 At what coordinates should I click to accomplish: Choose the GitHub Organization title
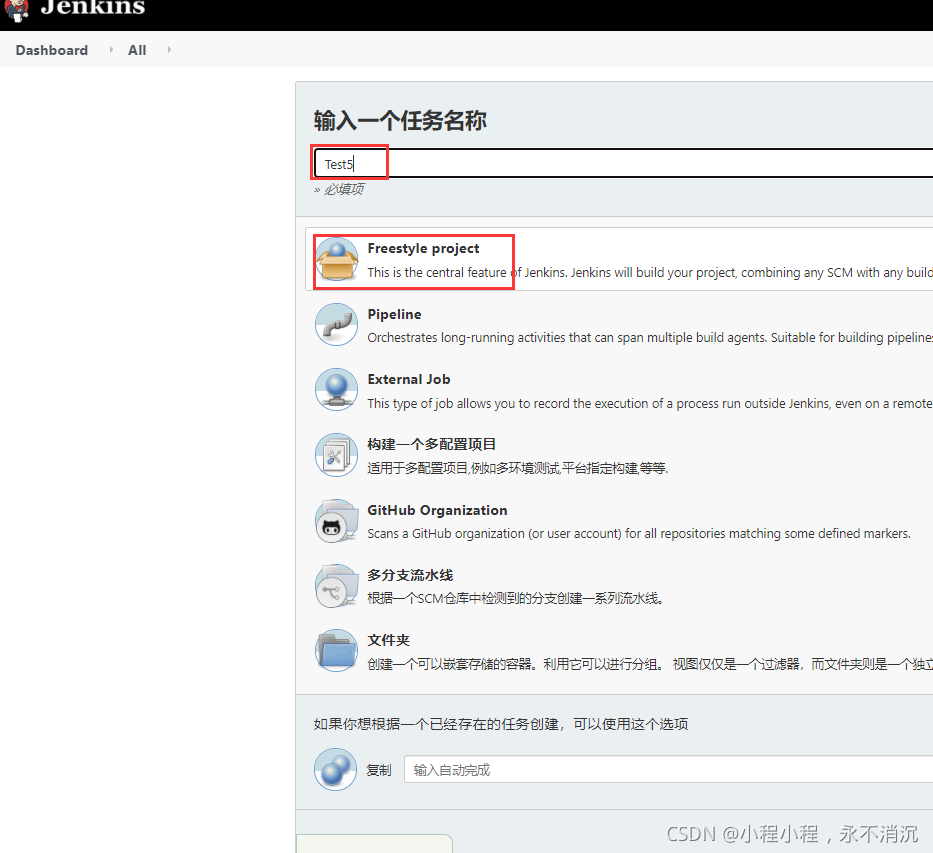coord(437,510)
